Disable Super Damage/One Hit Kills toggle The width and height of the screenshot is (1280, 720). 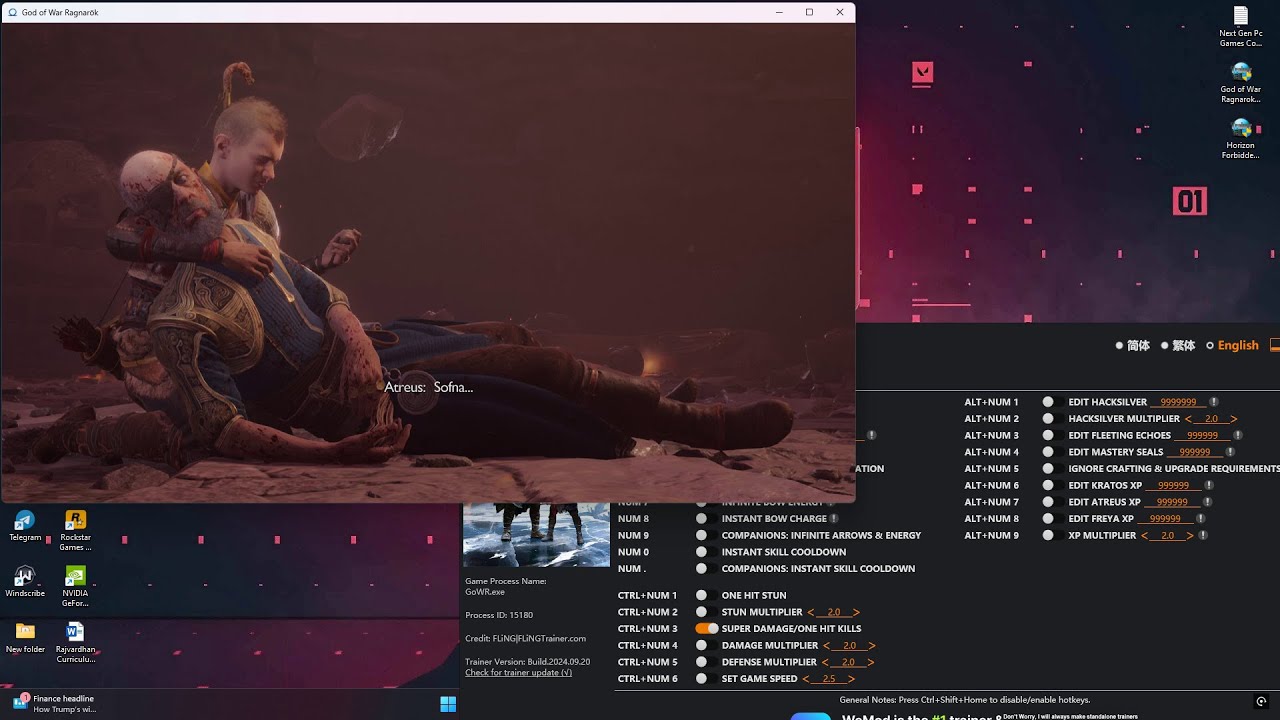coord(707,629)
